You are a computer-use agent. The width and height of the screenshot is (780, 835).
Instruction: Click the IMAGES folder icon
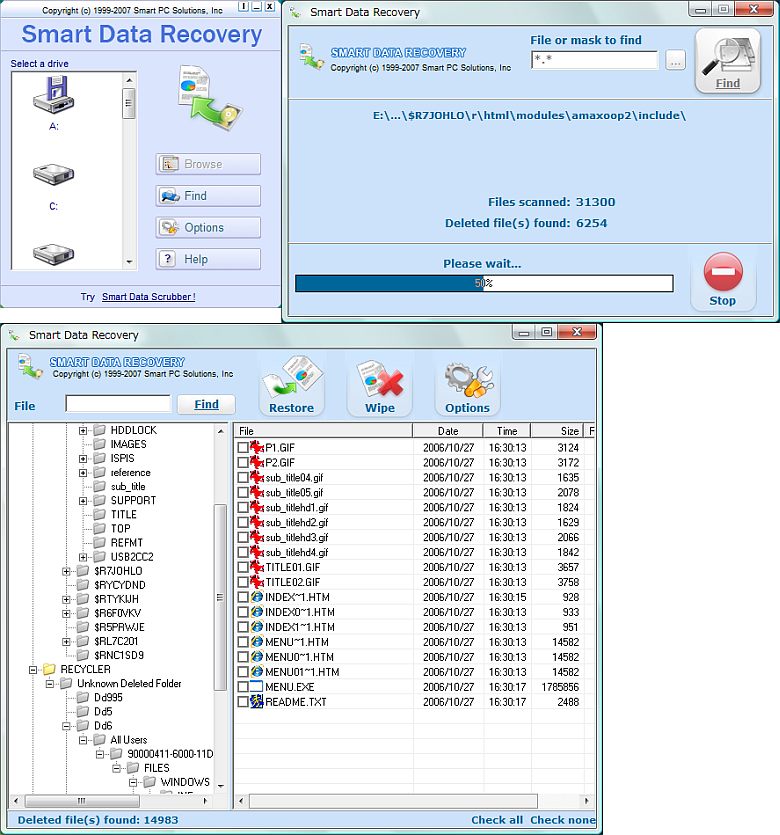point(100,444)
